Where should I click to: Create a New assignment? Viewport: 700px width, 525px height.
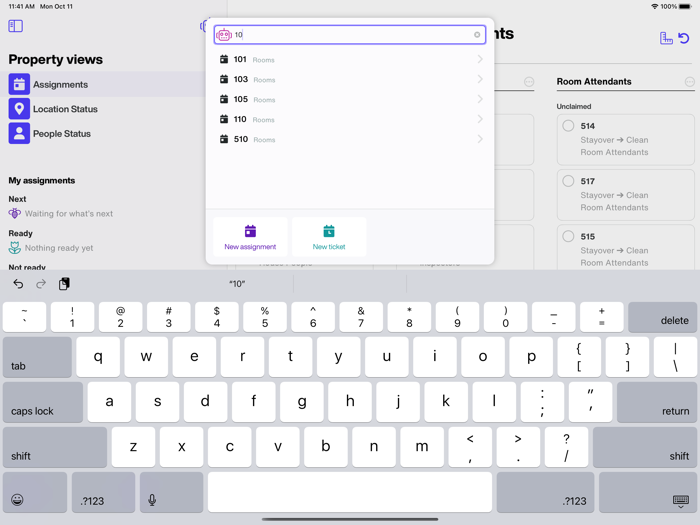250,237
